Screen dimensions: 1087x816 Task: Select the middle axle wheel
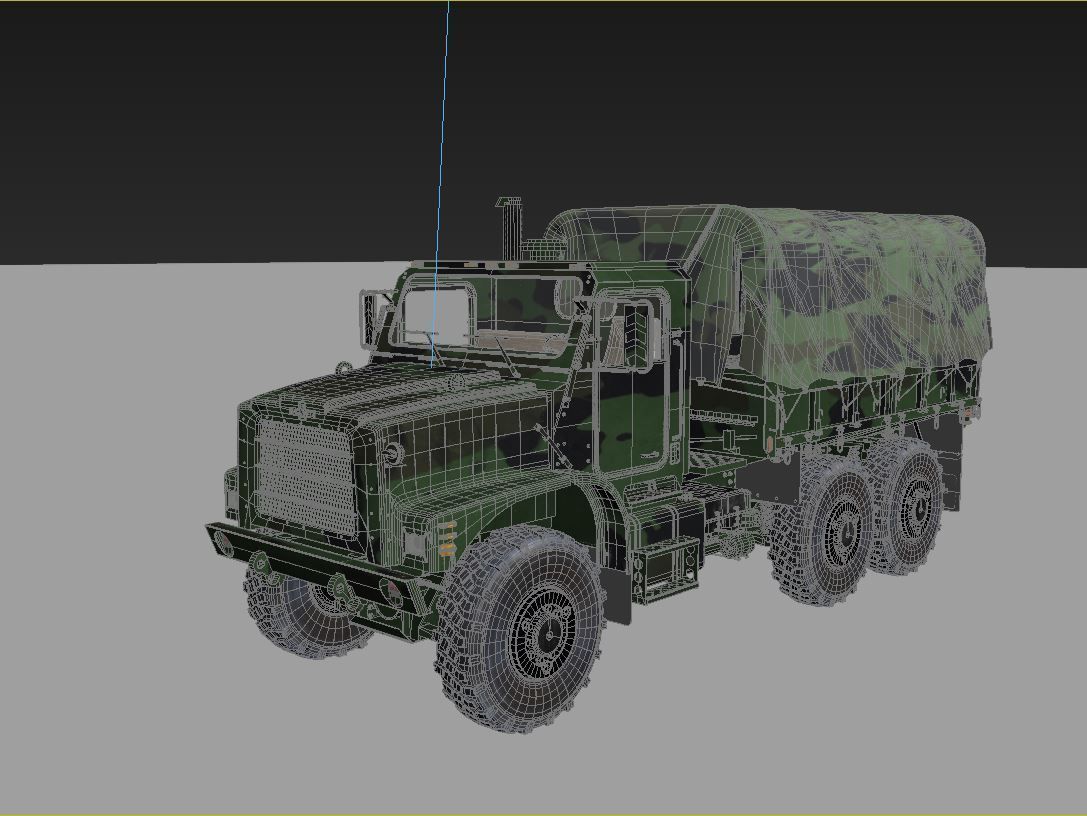tap(823, 531)
